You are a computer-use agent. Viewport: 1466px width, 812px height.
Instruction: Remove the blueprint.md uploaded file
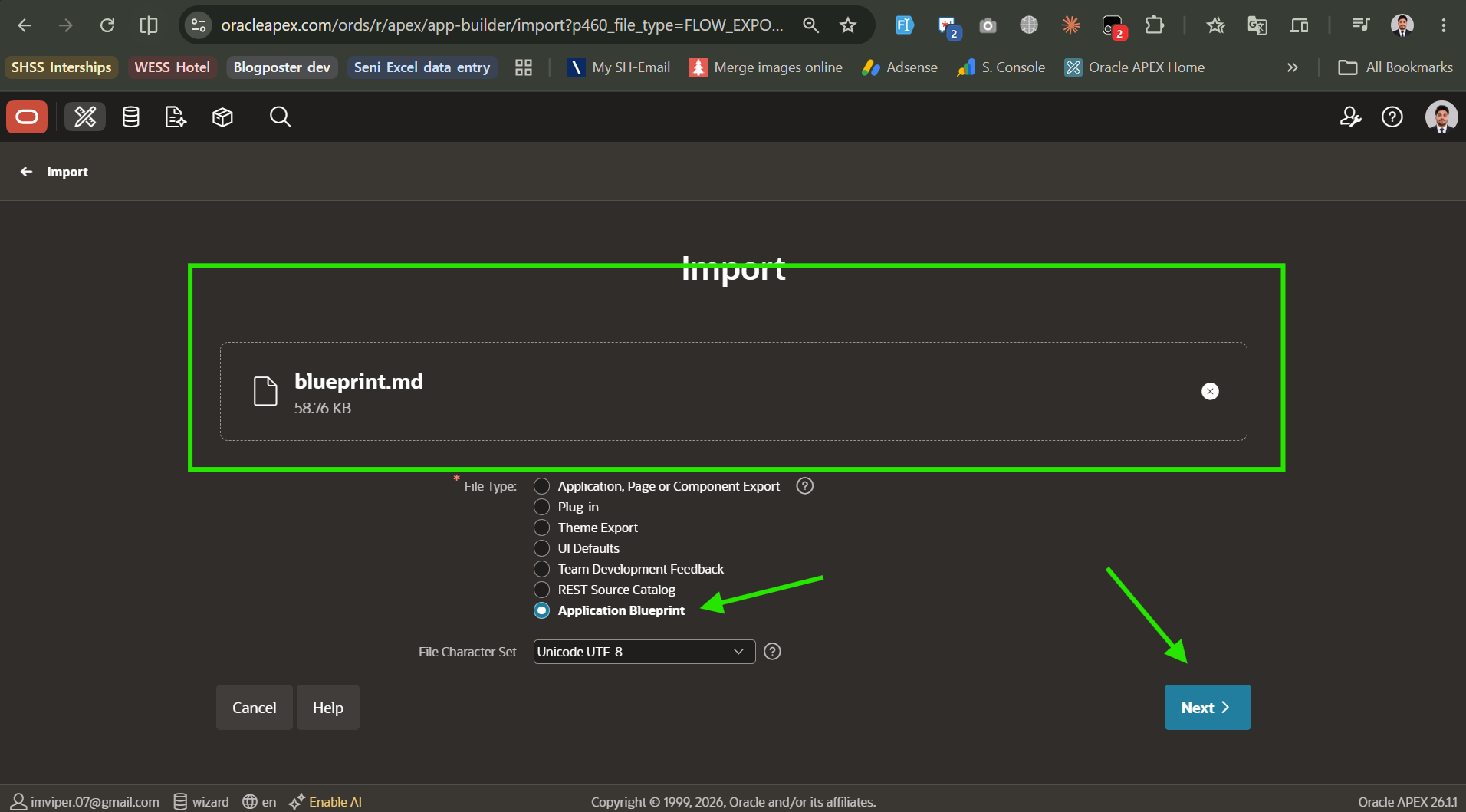coord(1210,391)
